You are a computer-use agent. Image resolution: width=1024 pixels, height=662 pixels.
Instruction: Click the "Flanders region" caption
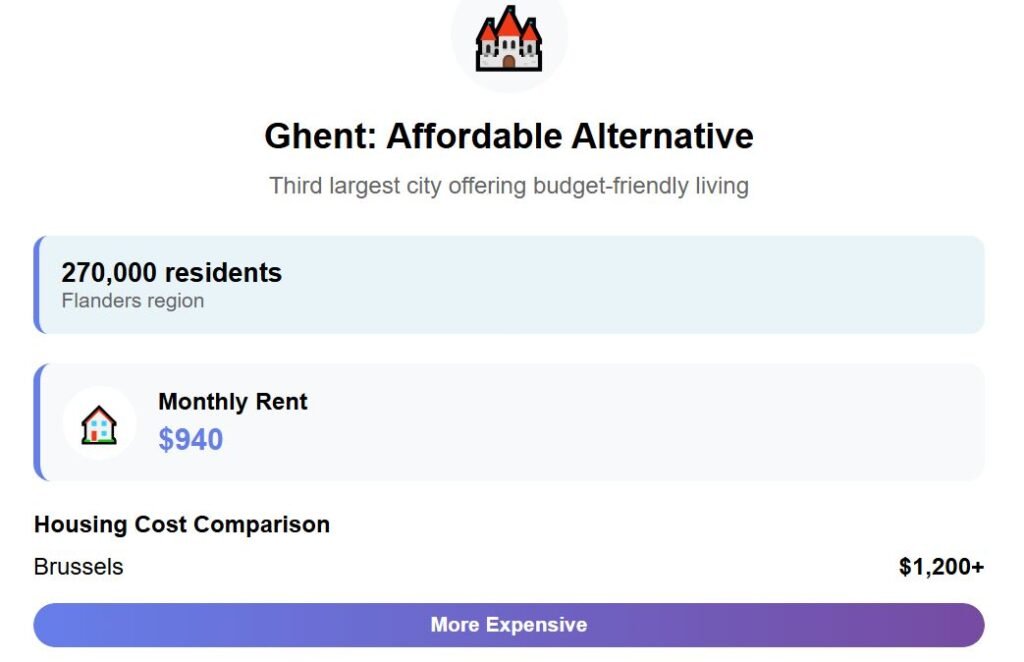click(x=133, y=301)
